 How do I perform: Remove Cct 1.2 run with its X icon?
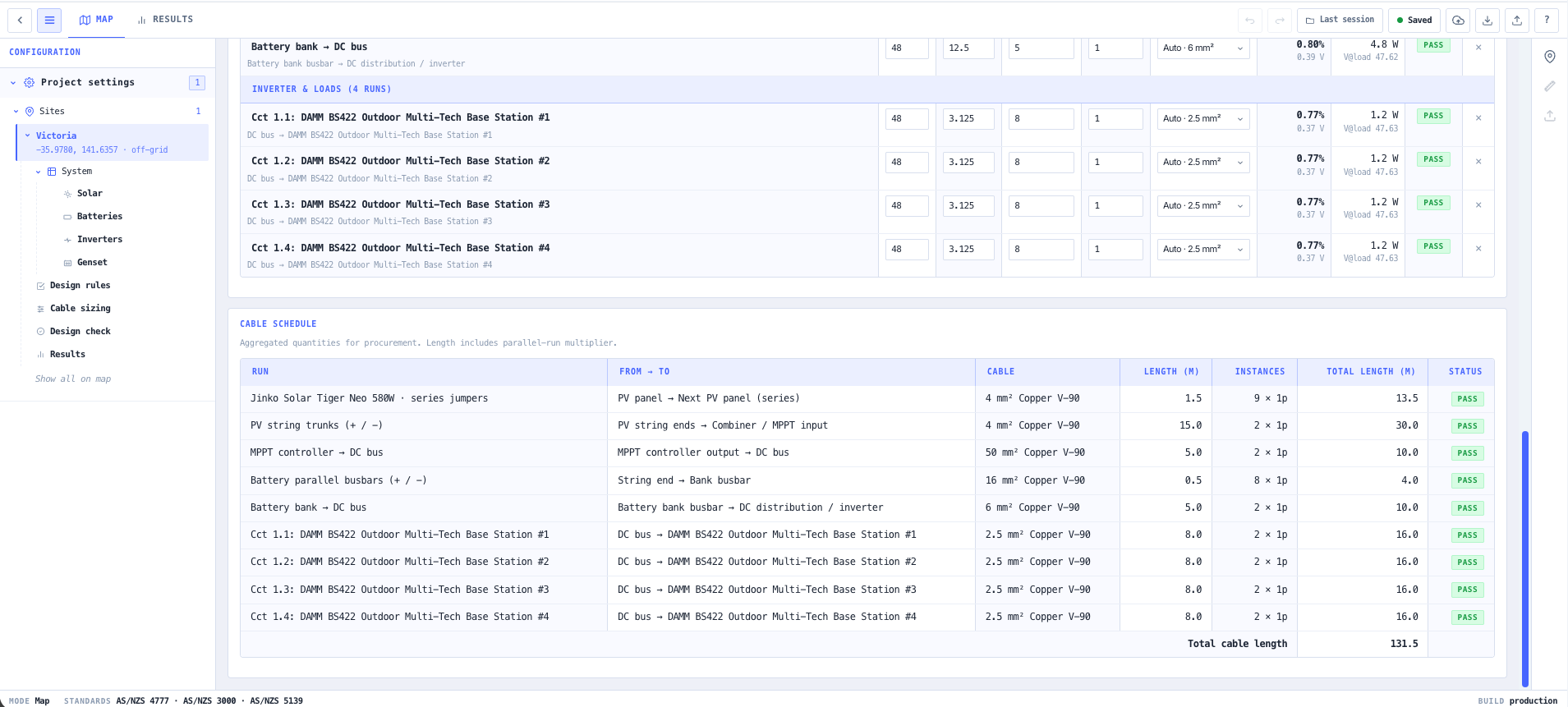click(x=1478, y=162)
